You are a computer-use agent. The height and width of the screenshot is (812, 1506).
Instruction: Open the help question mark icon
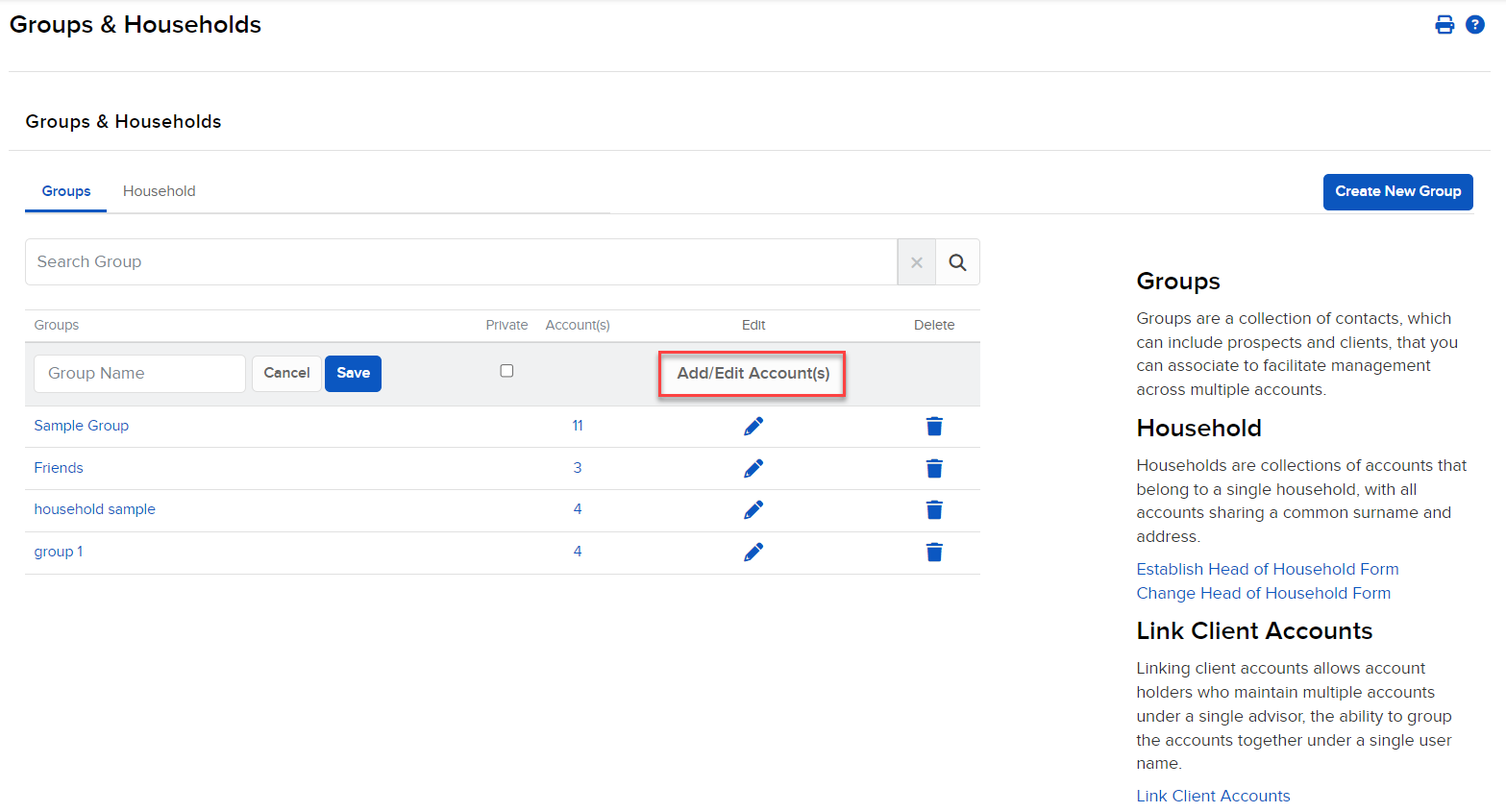coord(1475,25)
